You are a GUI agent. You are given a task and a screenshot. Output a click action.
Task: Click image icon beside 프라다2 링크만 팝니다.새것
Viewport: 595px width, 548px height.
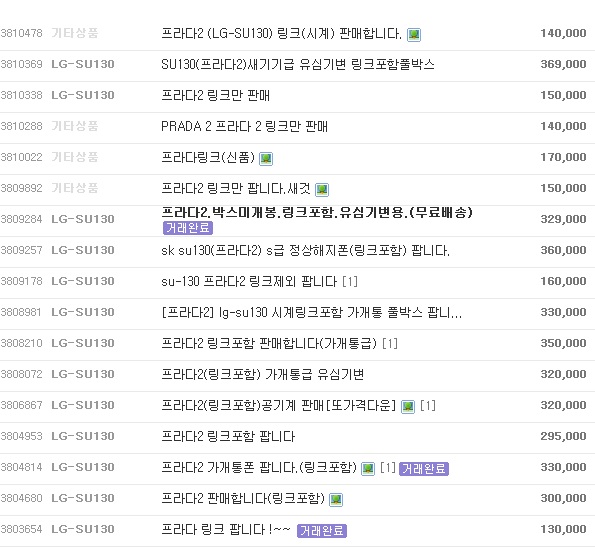pyautogui.click(x=322, y=189)
